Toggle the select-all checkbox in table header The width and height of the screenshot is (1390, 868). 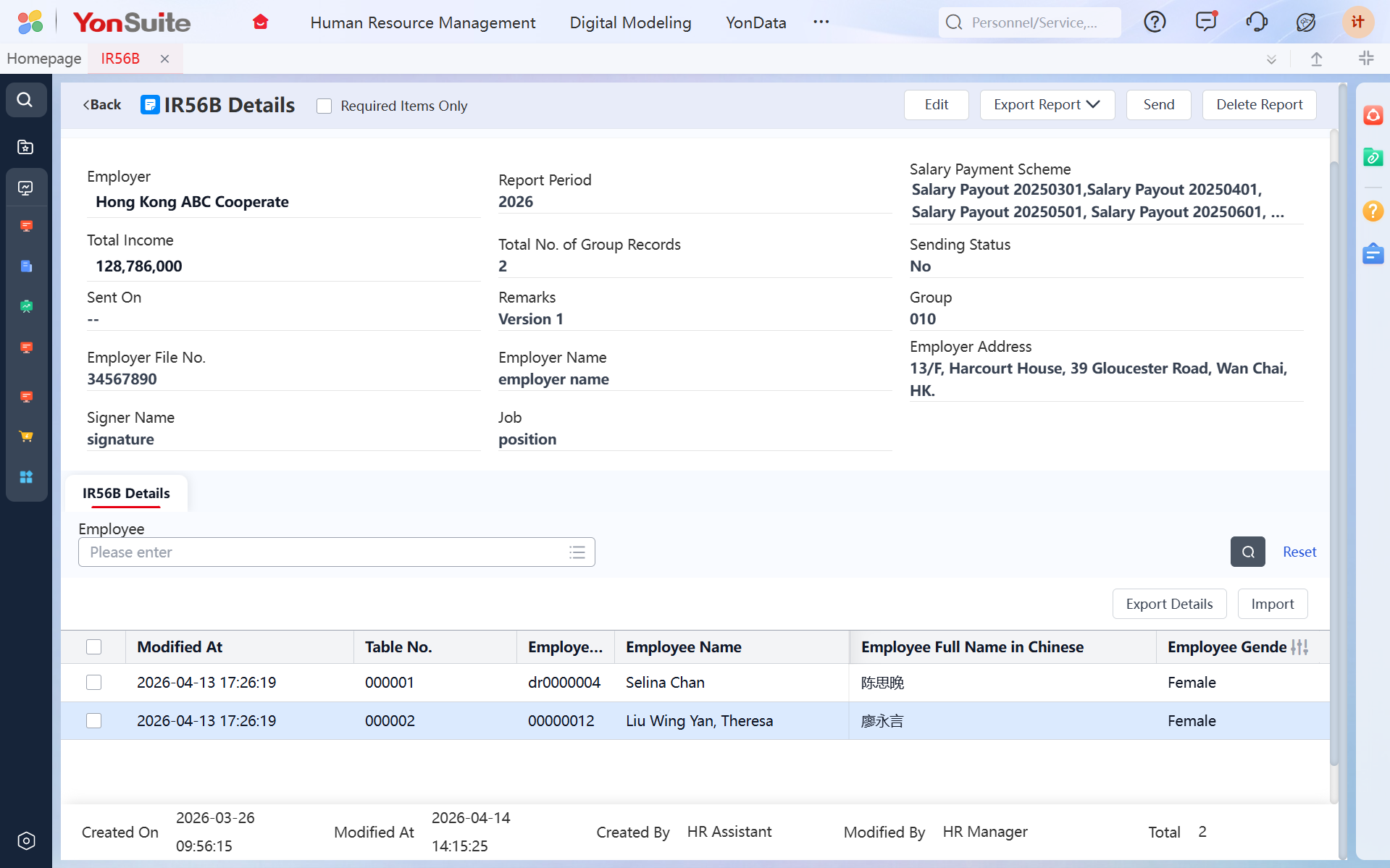(x=94, y=647)
